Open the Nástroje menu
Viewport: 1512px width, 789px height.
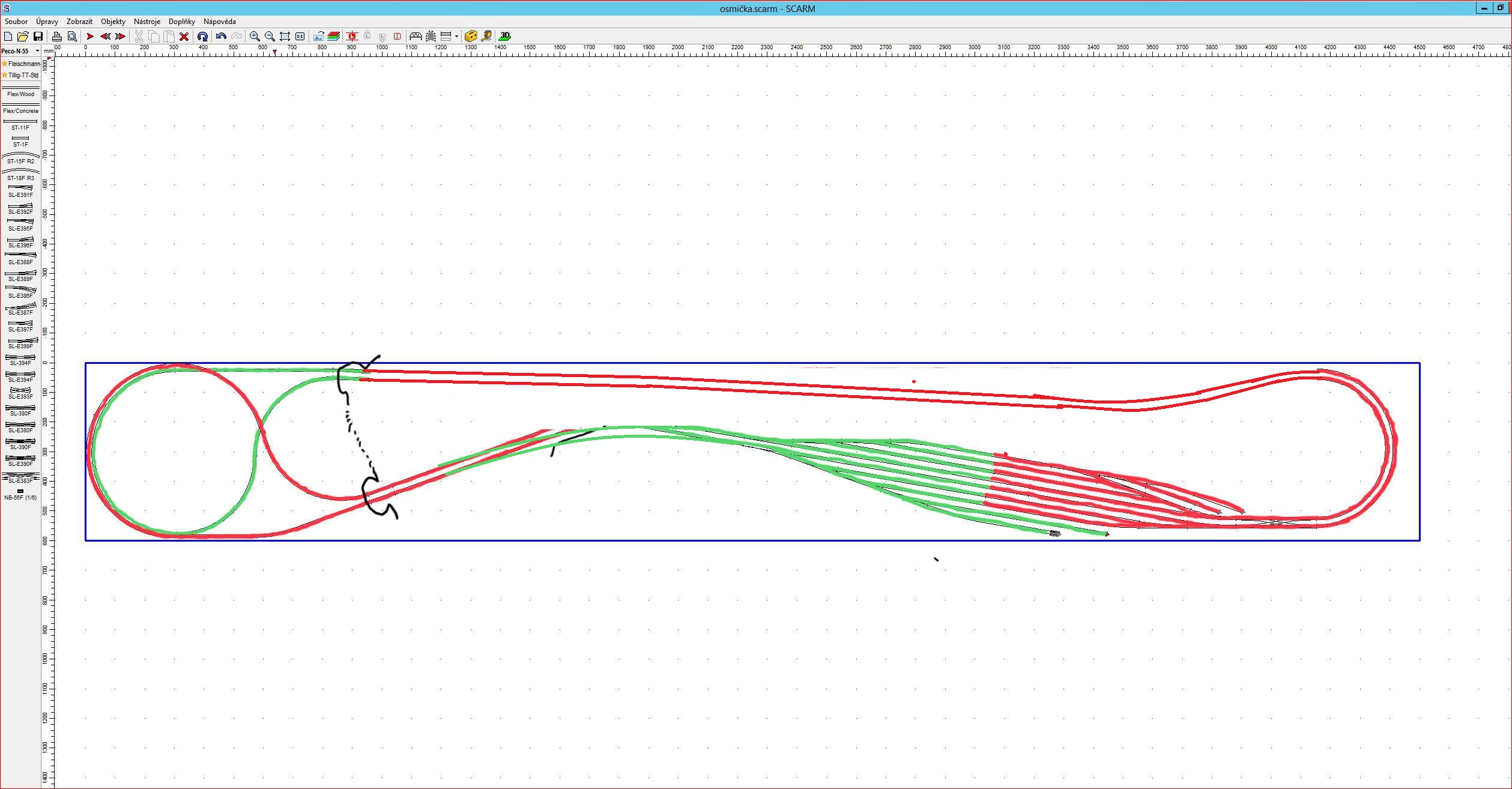(x=147, y=21)
